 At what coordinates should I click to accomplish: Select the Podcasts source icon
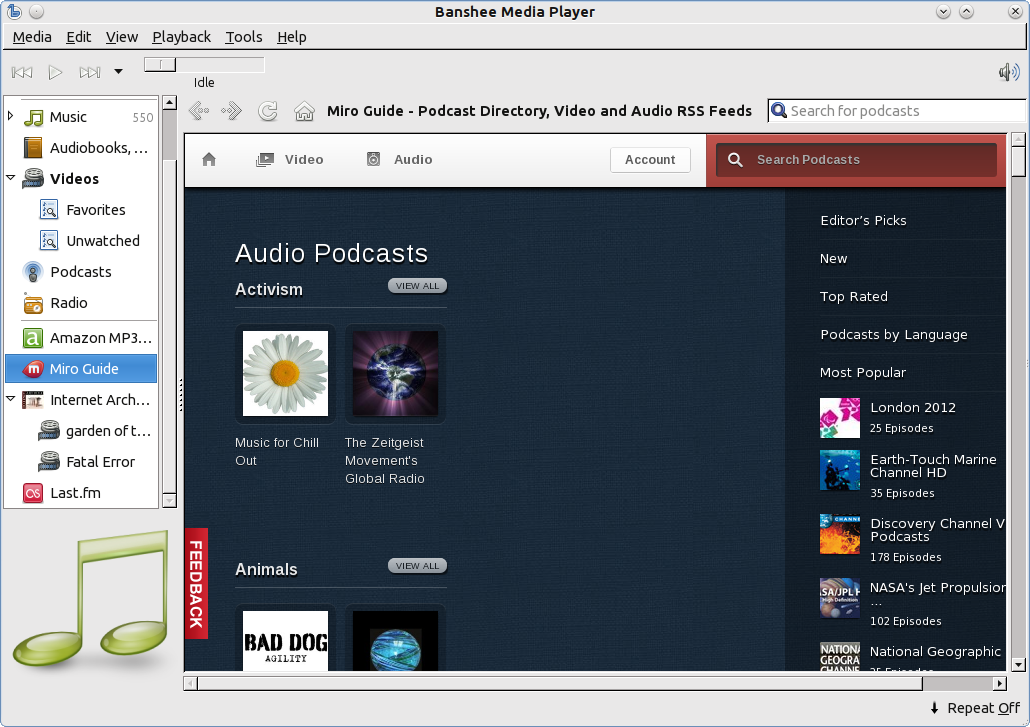[x=33, y=272]
